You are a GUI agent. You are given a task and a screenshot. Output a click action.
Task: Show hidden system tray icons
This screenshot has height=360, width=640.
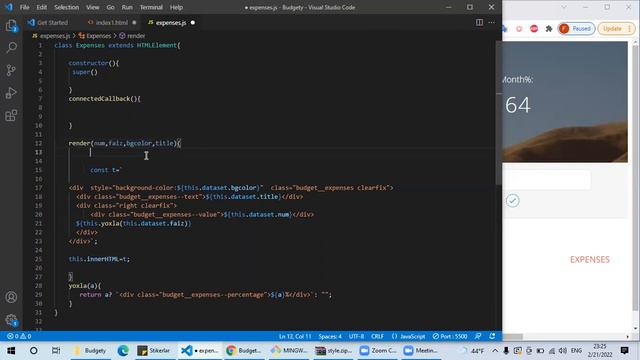495,351
